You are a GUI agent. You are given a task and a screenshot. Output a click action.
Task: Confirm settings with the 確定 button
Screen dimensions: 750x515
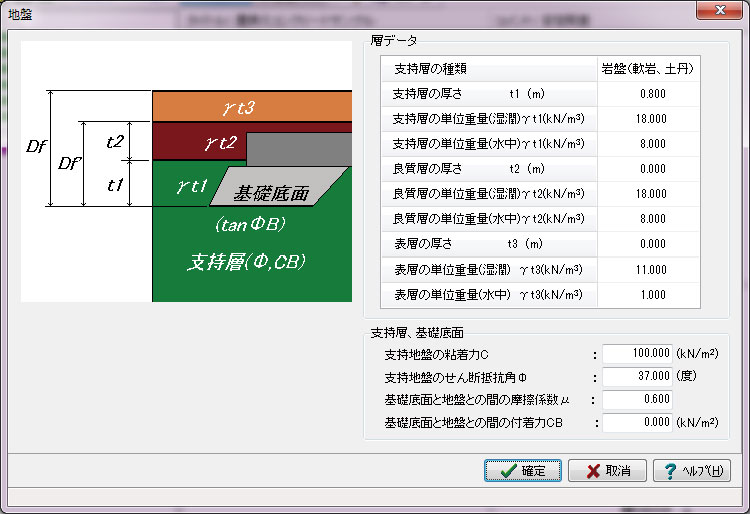(522, 471)
